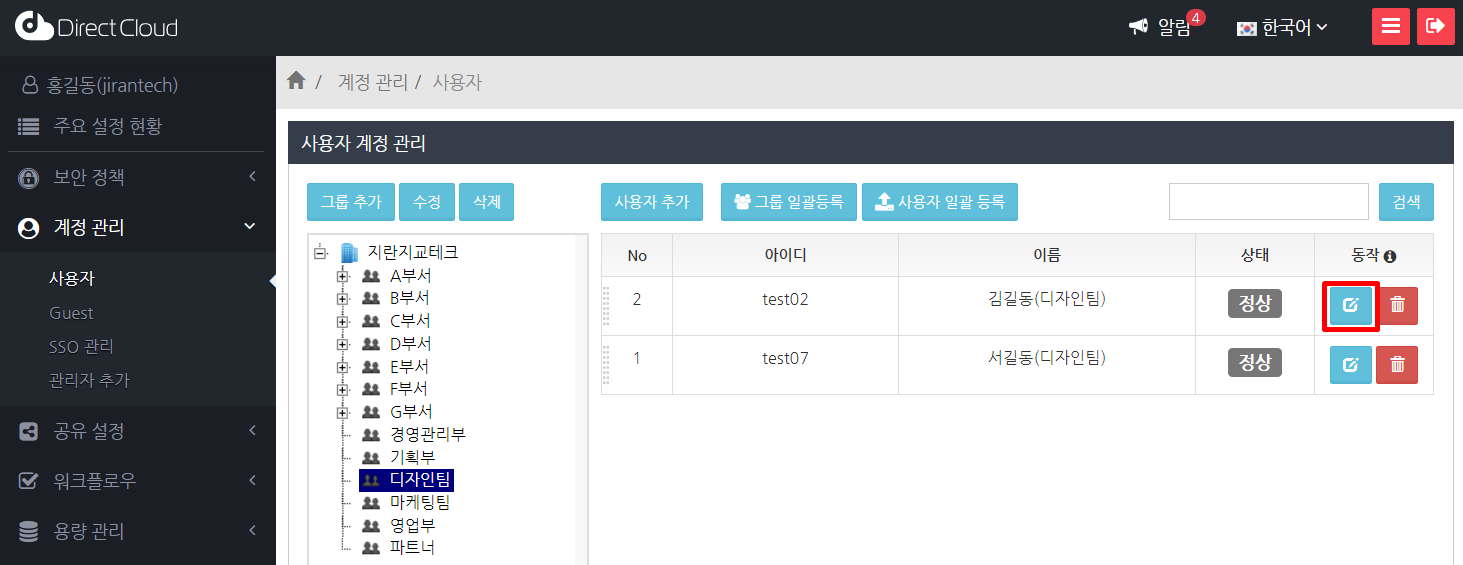Image resolution: width=1463 pixels, height=565 pixels.
Task: Select the 기획부 group
Action: coord(412,457)
